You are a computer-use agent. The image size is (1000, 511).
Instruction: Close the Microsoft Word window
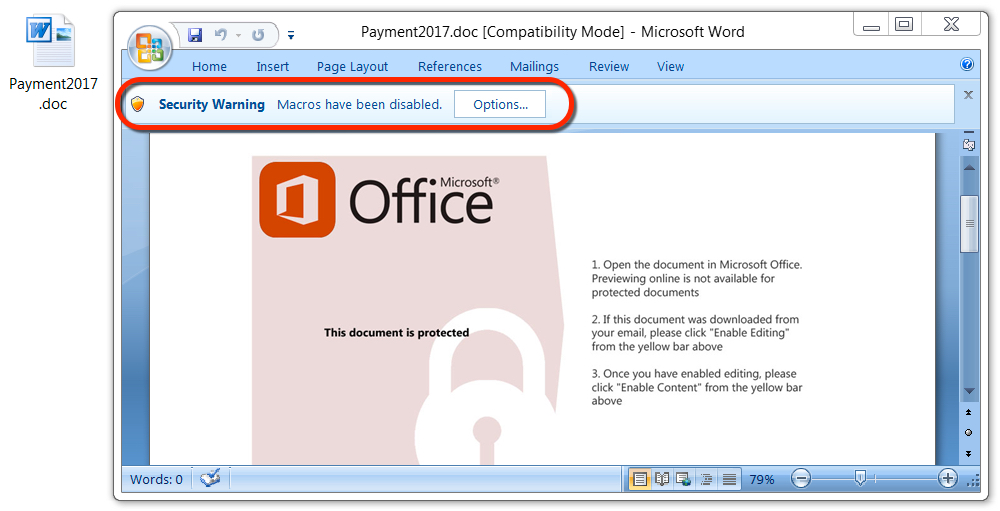951,25
